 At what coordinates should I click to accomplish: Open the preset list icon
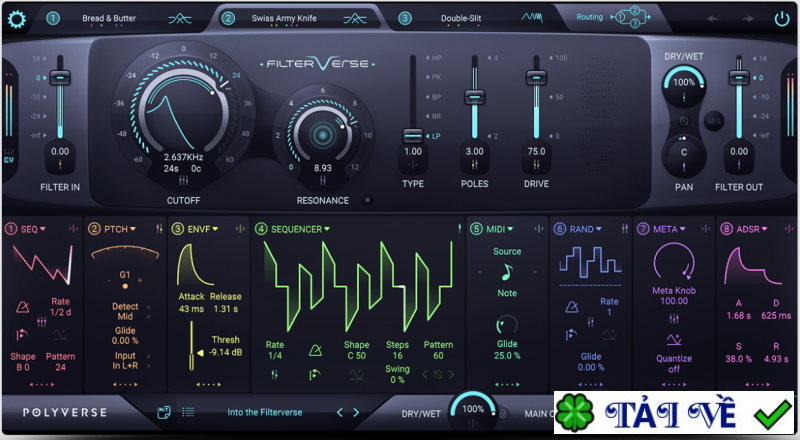tap(188, 412)
